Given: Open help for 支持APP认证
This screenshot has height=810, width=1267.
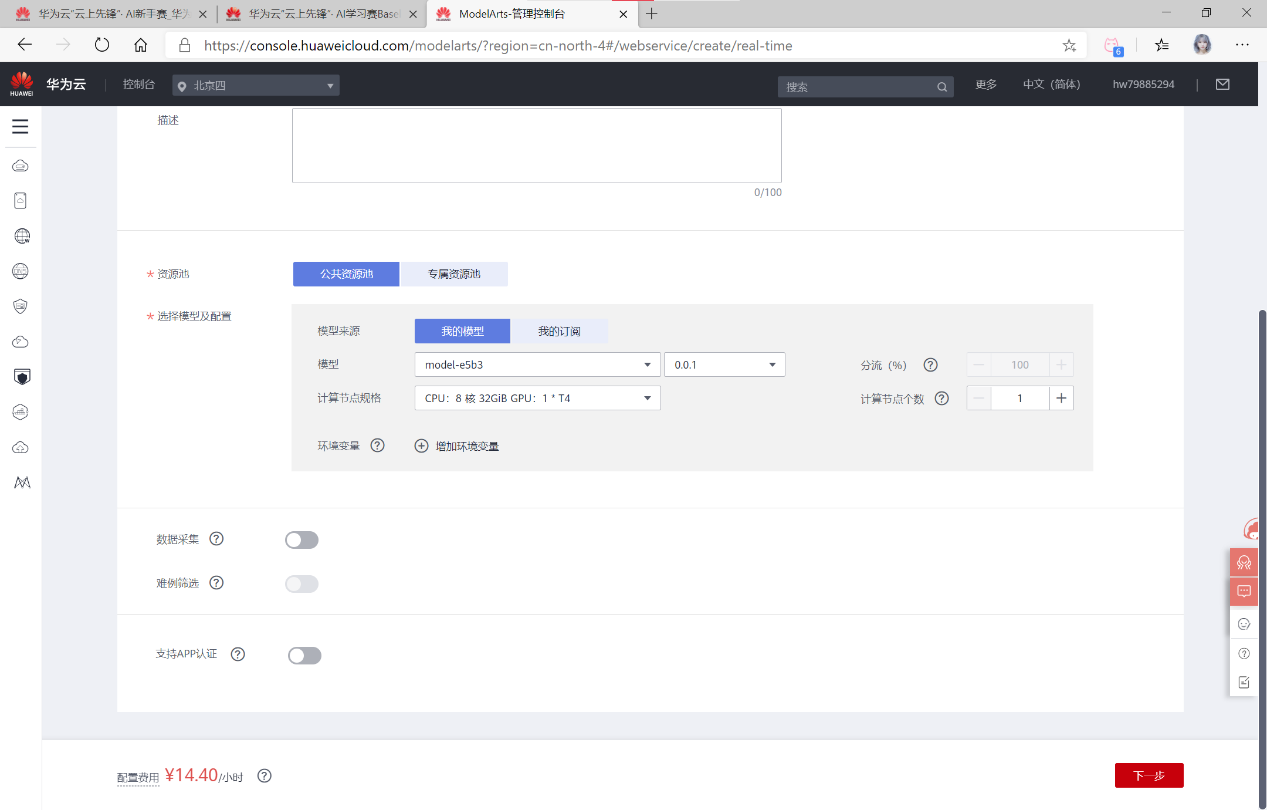Looking at the screenshot, I should [x=238, y=655].
